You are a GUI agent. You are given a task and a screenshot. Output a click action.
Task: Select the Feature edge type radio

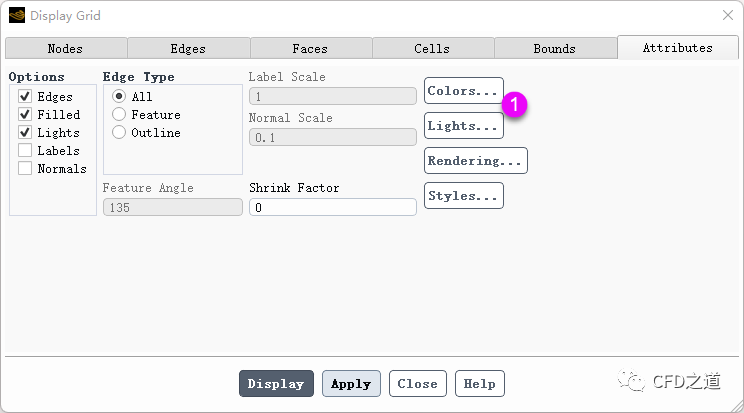[x=119, y=115]
